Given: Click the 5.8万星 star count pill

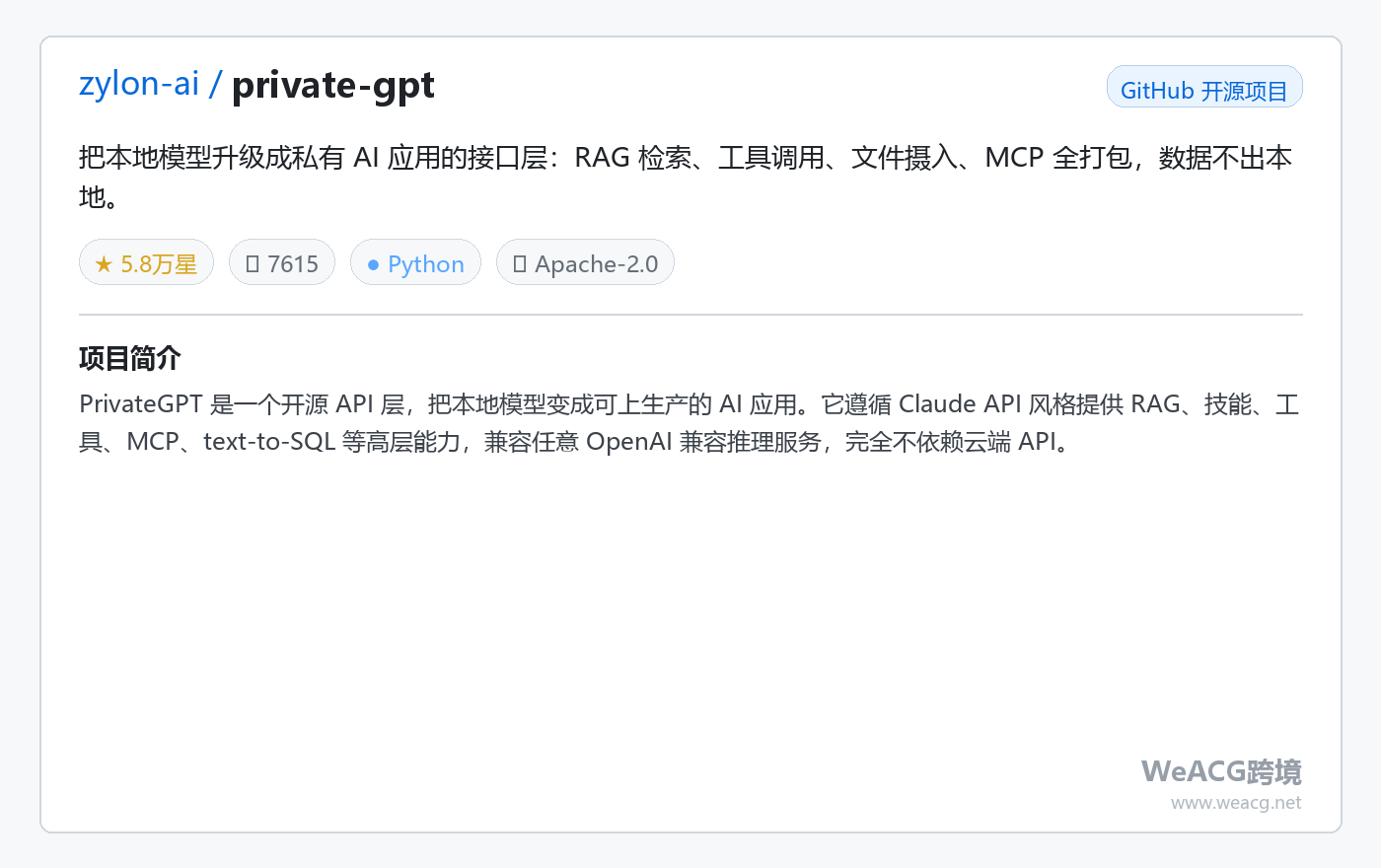Looking at the screenshot, I should tap(146, 262).
